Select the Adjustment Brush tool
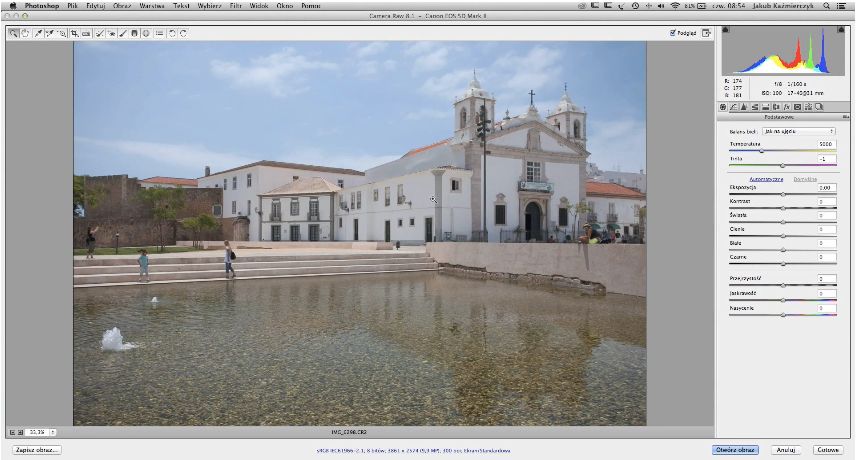 (123, 33)
